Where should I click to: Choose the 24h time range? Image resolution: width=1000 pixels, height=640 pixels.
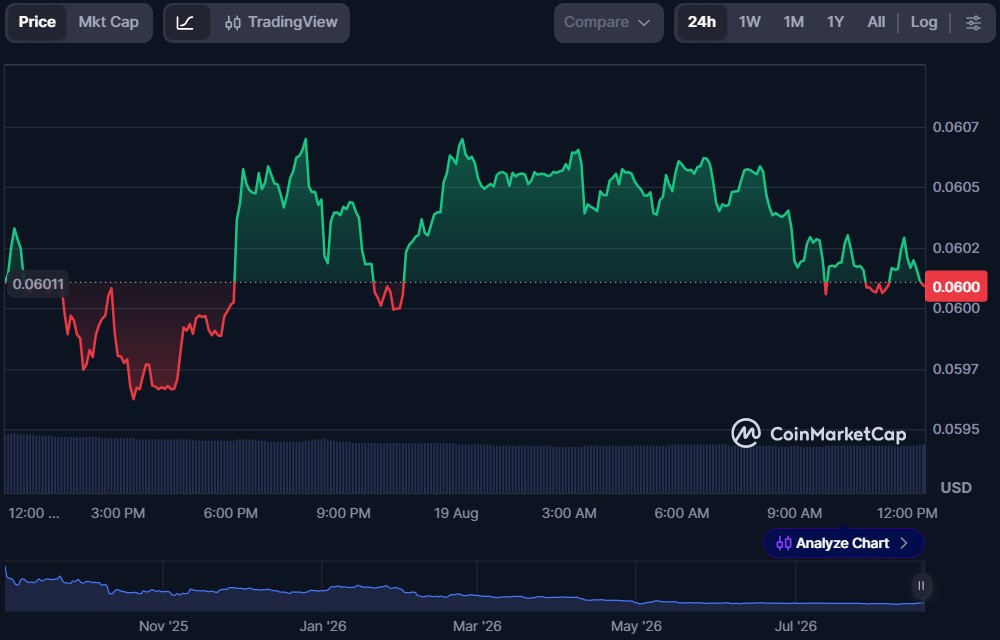coord(702,22)
